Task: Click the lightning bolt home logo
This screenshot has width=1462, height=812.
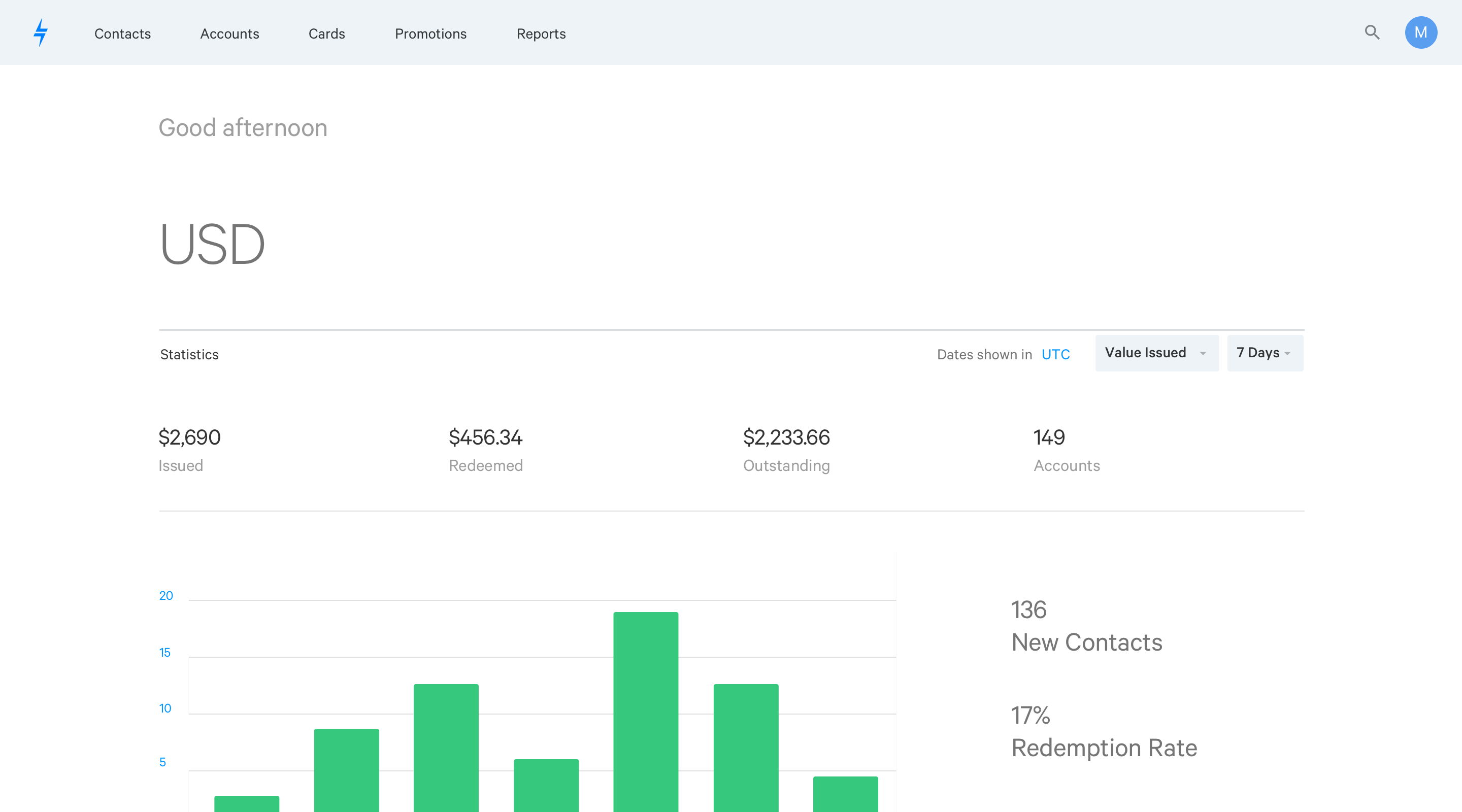Action: coord(40,32)
